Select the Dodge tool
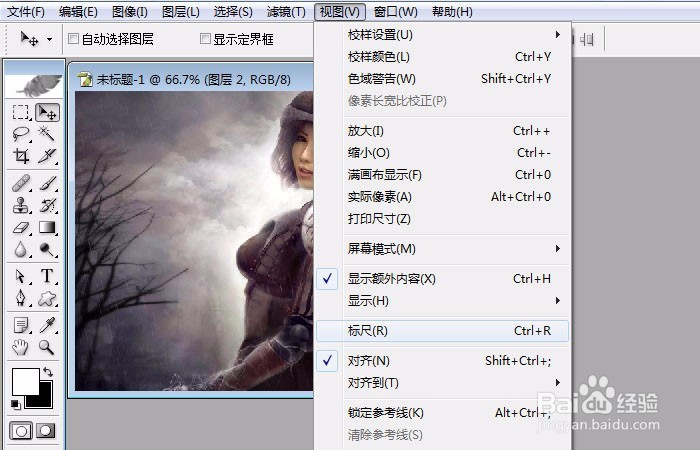Viewport: 700px width, 450px height. (x=47, y=250)
